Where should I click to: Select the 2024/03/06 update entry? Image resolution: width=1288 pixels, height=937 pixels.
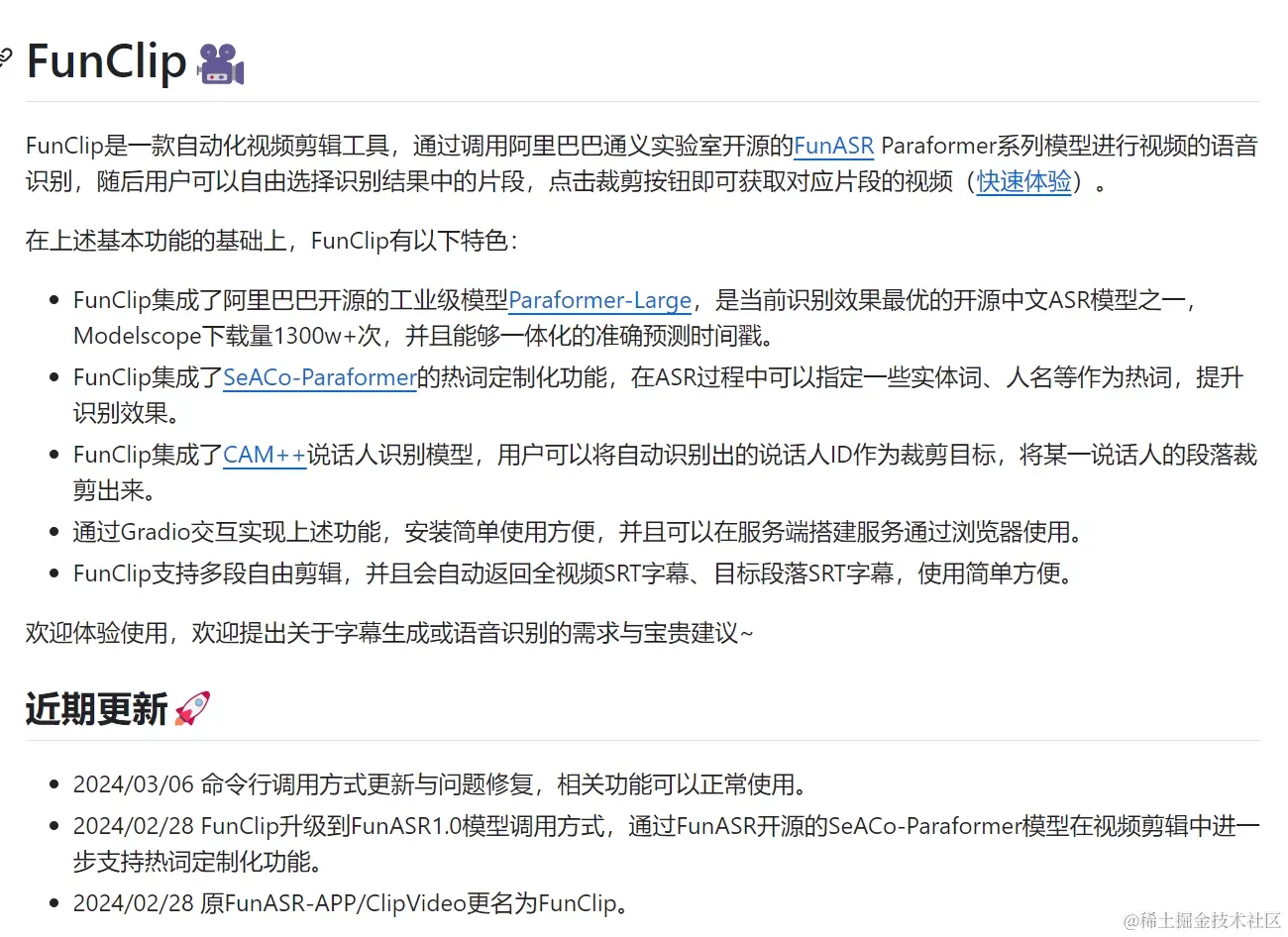click(442, 784)
